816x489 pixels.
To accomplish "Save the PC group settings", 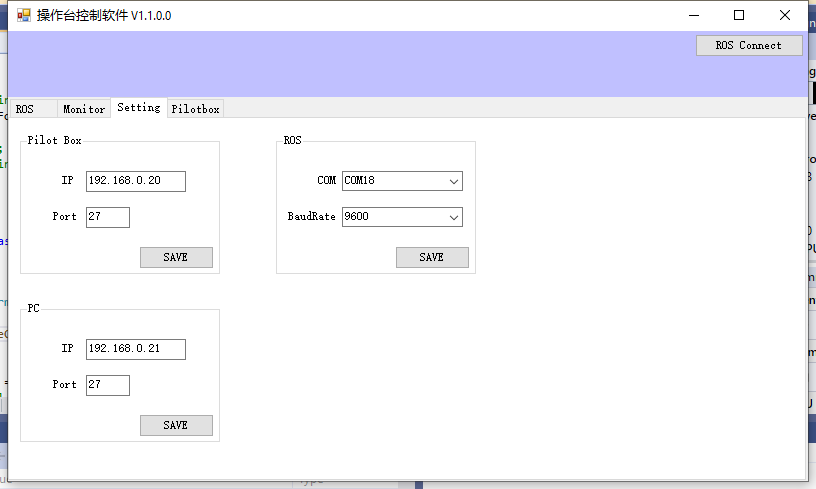I will pyautogui.click(x=176, y=426).
